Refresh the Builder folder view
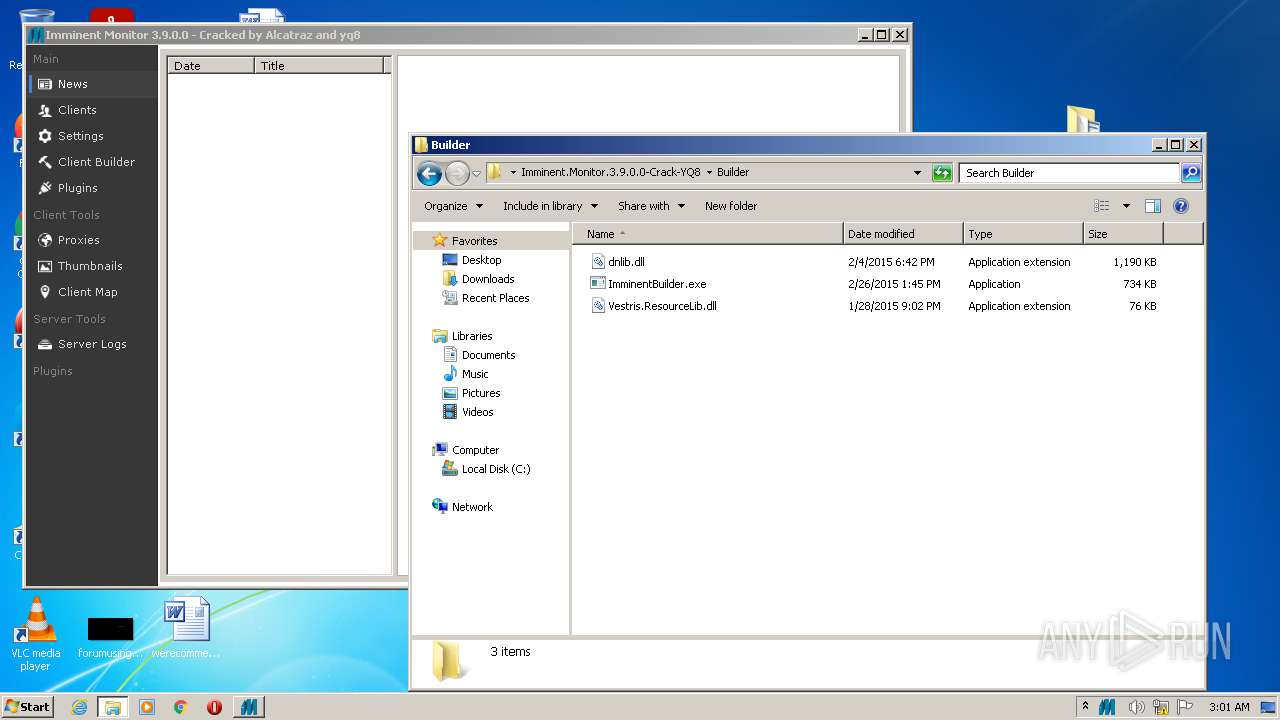The height and width of the screenshot is (720, 1280). click(x=941, y=173)
